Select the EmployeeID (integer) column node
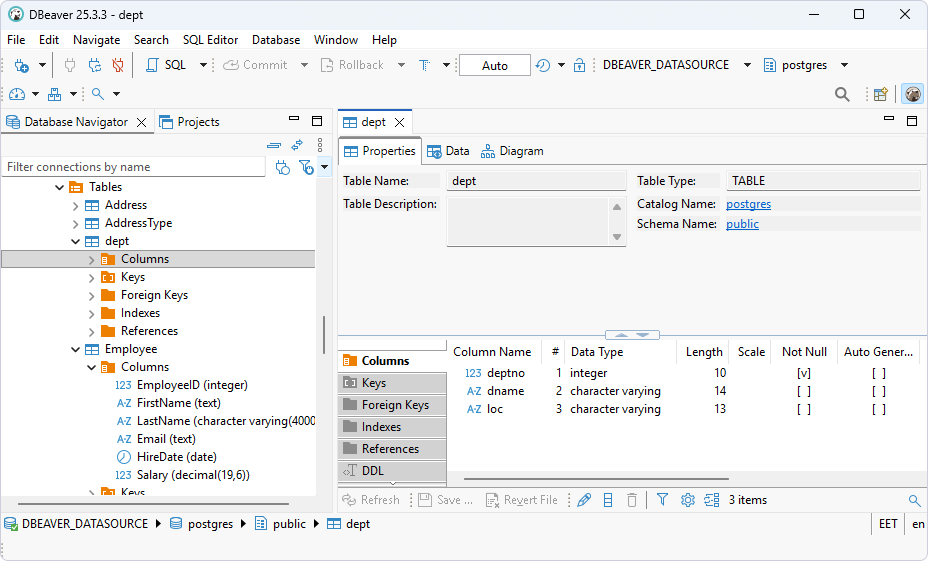 pyautogui.click(x=182, y=385)
